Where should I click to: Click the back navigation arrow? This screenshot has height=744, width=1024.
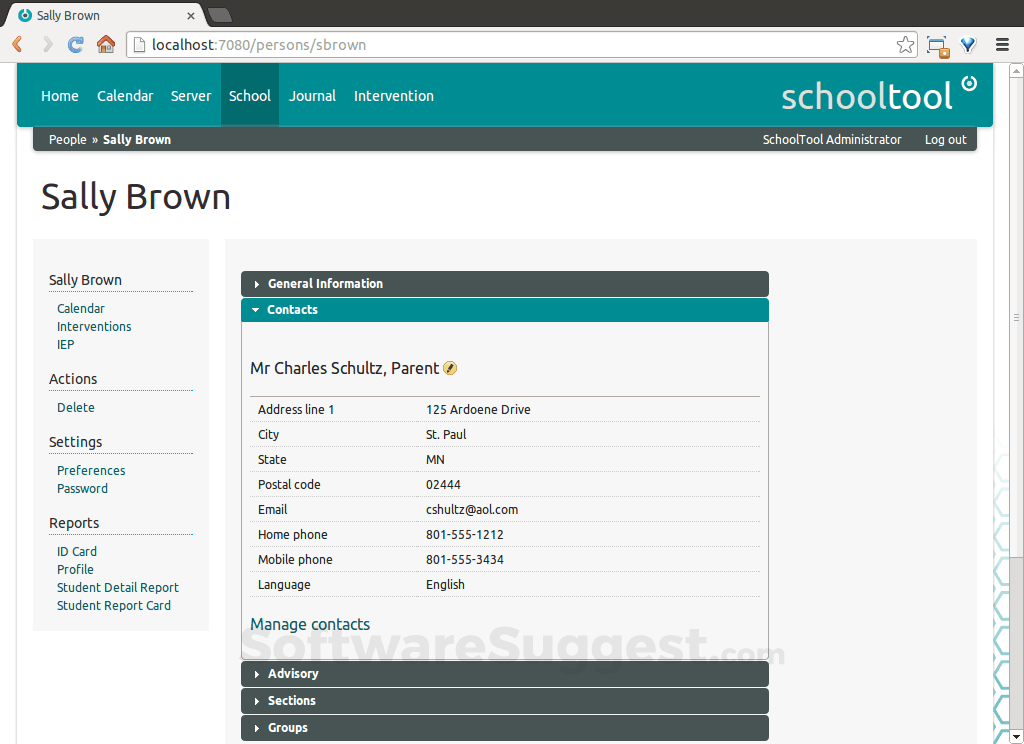click(16, 44)
